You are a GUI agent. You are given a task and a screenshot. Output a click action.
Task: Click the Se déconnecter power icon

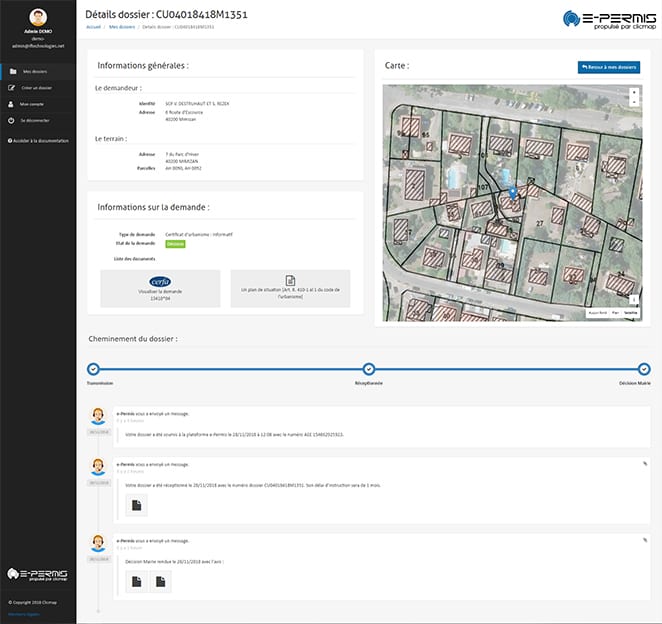[x=12, y=120]
